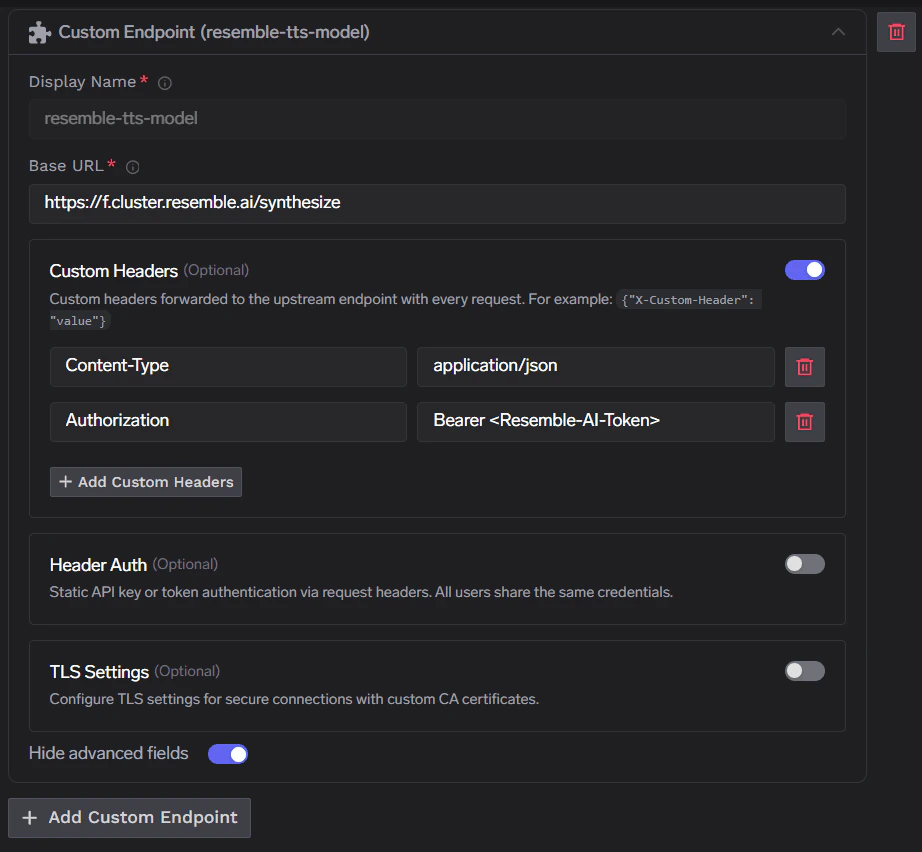
Task: Open the Display Name info tooltip icon
Action: tap(165, 83)
